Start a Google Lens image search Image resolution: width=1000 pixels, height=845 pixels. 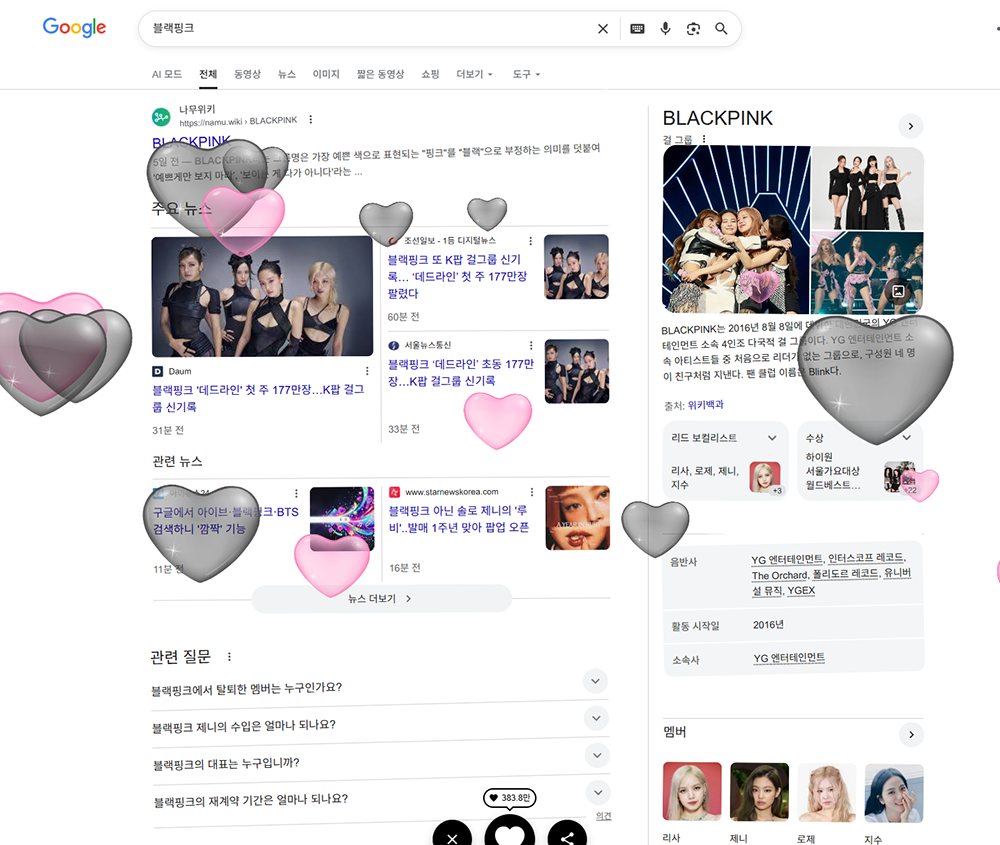(693, 29)
